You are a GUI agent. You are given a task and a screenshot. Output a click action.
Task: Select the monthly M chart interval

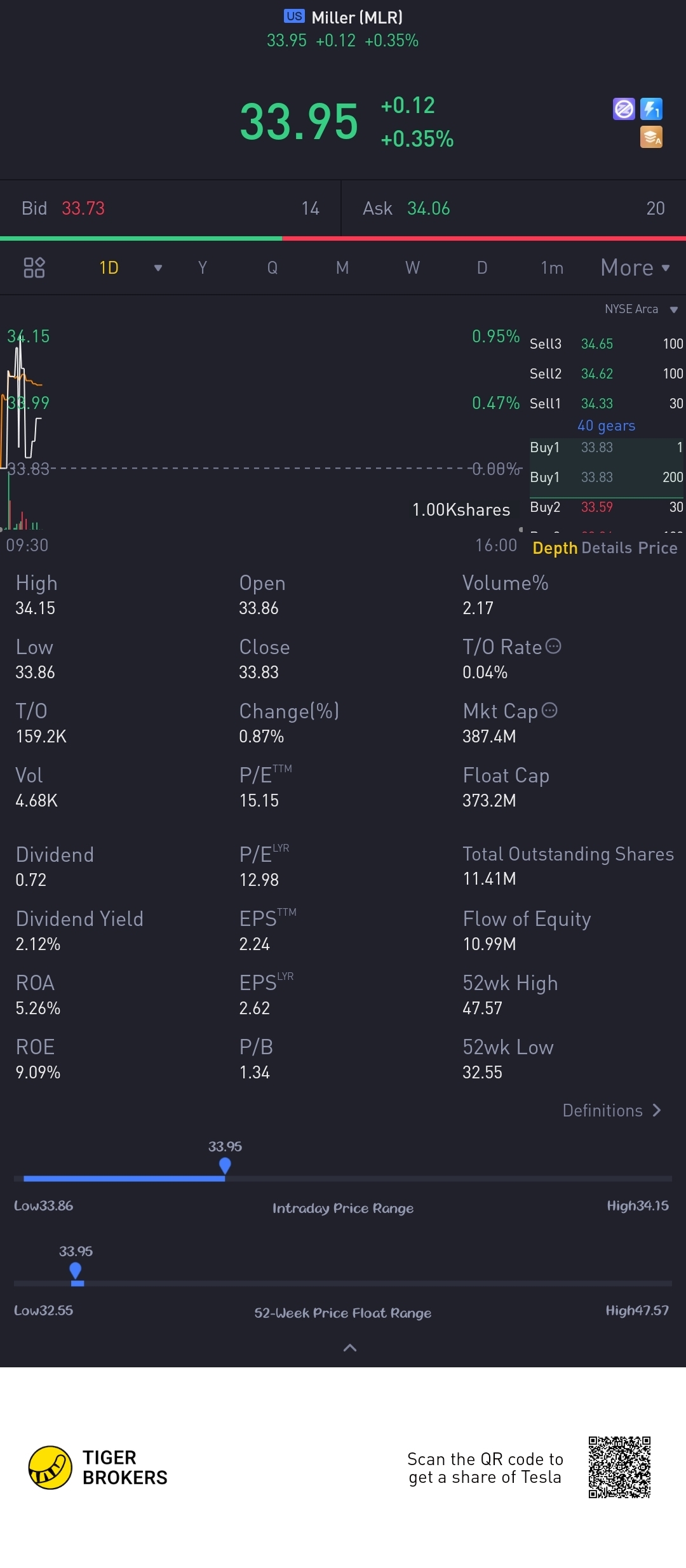tap(342, 268)
